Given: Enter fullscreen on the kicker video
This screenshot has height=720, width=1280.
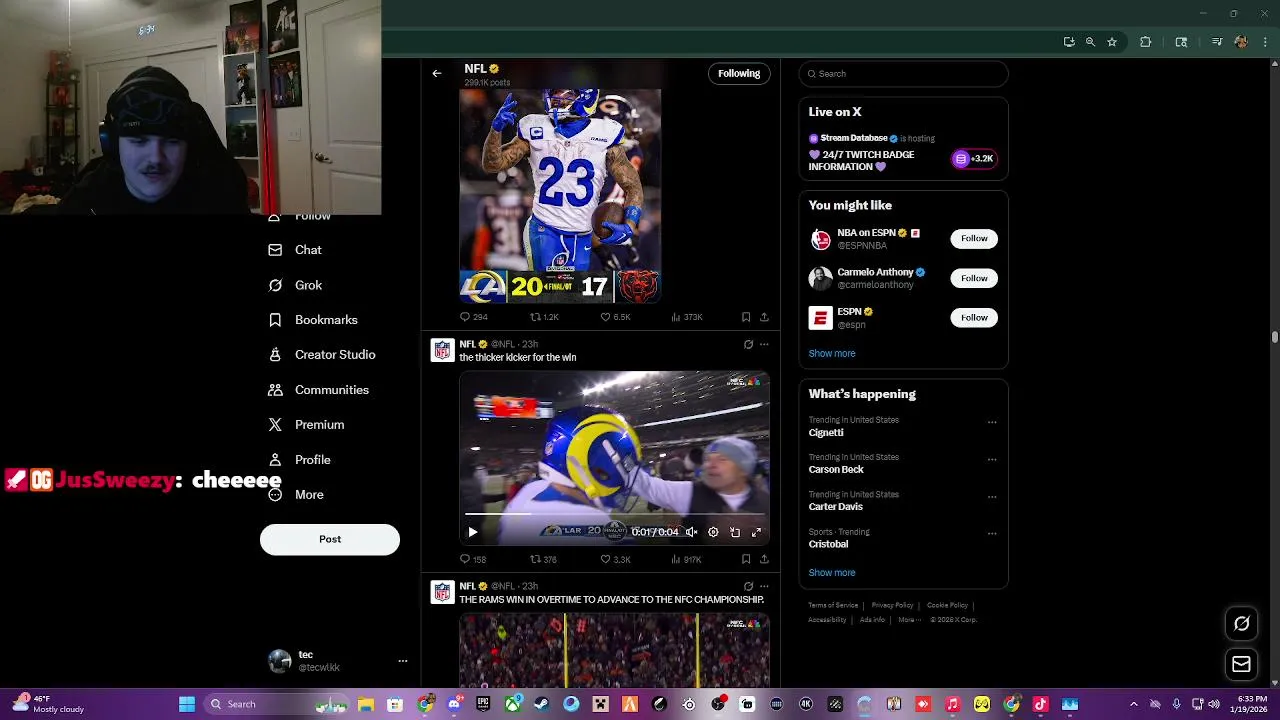Looking at the screenshot, I should [x=756, y=532].
